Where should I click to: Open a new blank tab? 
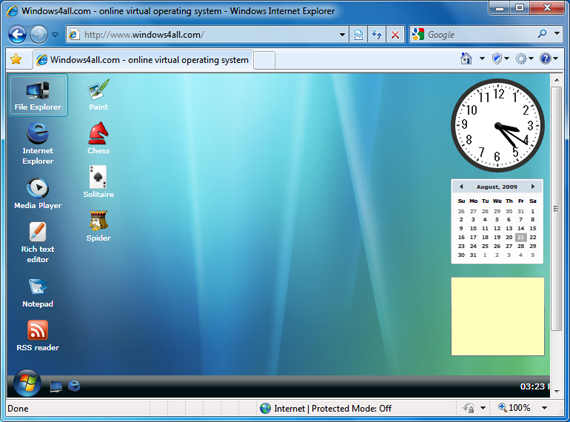click(x=264, y=60)
